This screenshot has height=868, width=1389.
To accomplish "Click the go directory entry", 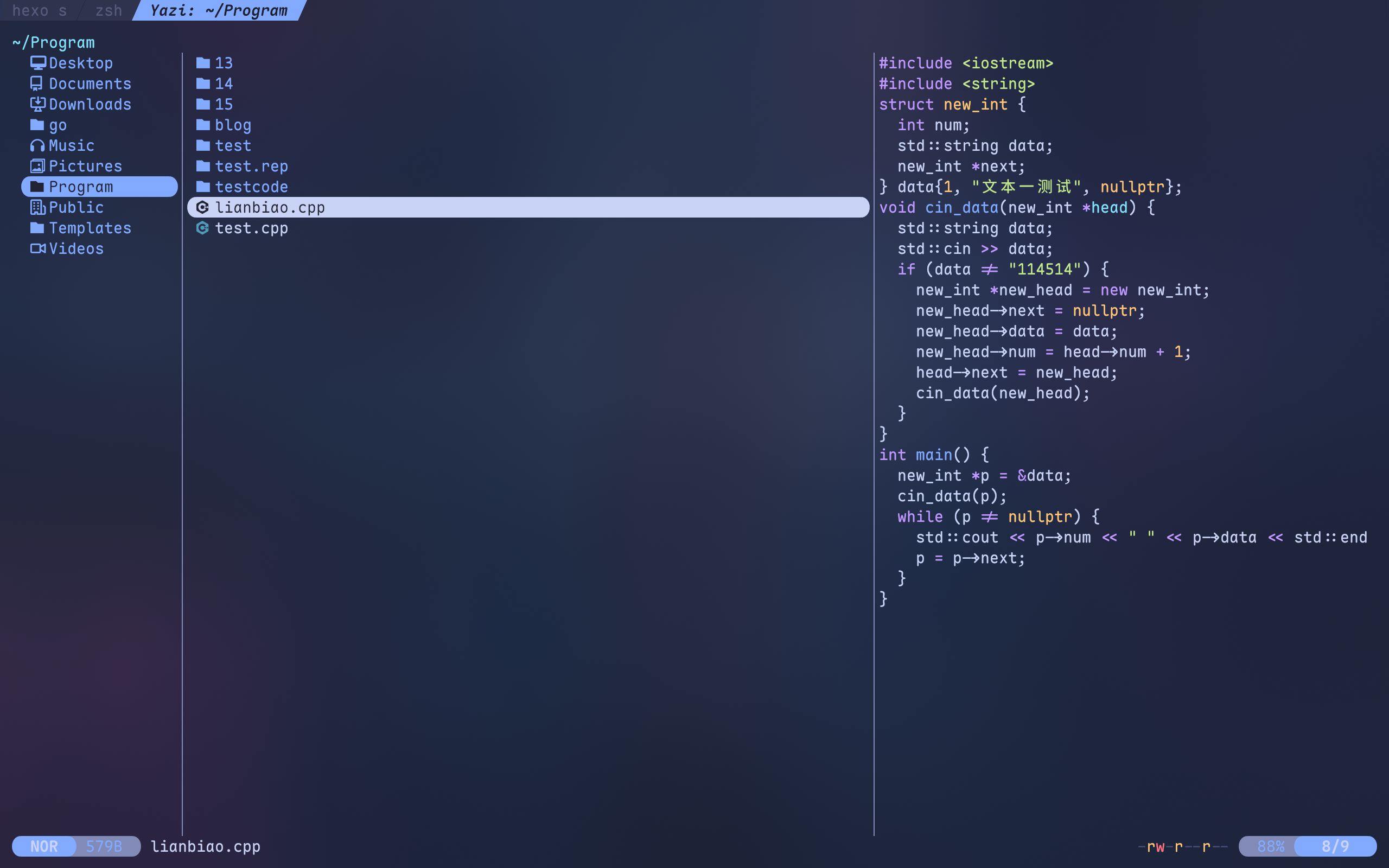I will 58,125.
